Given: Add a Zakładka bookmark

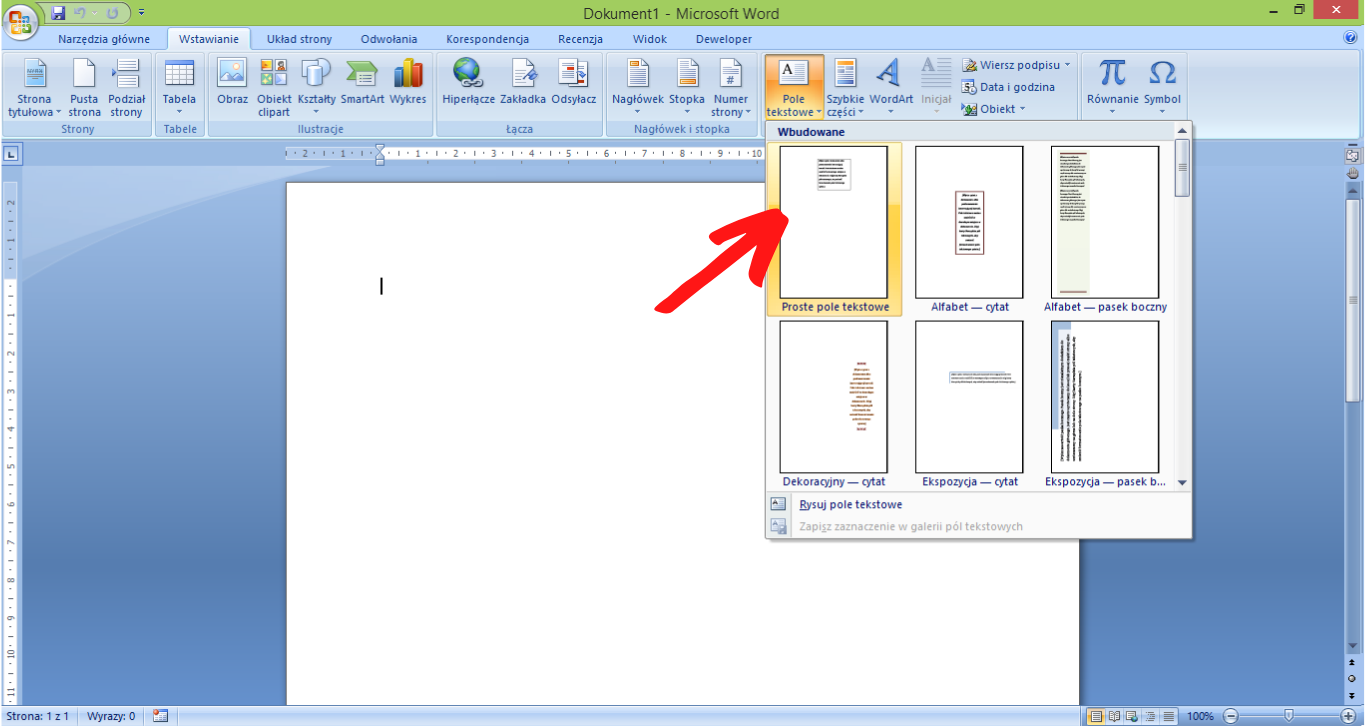Looking at the screenshot, I should (523, 82).
